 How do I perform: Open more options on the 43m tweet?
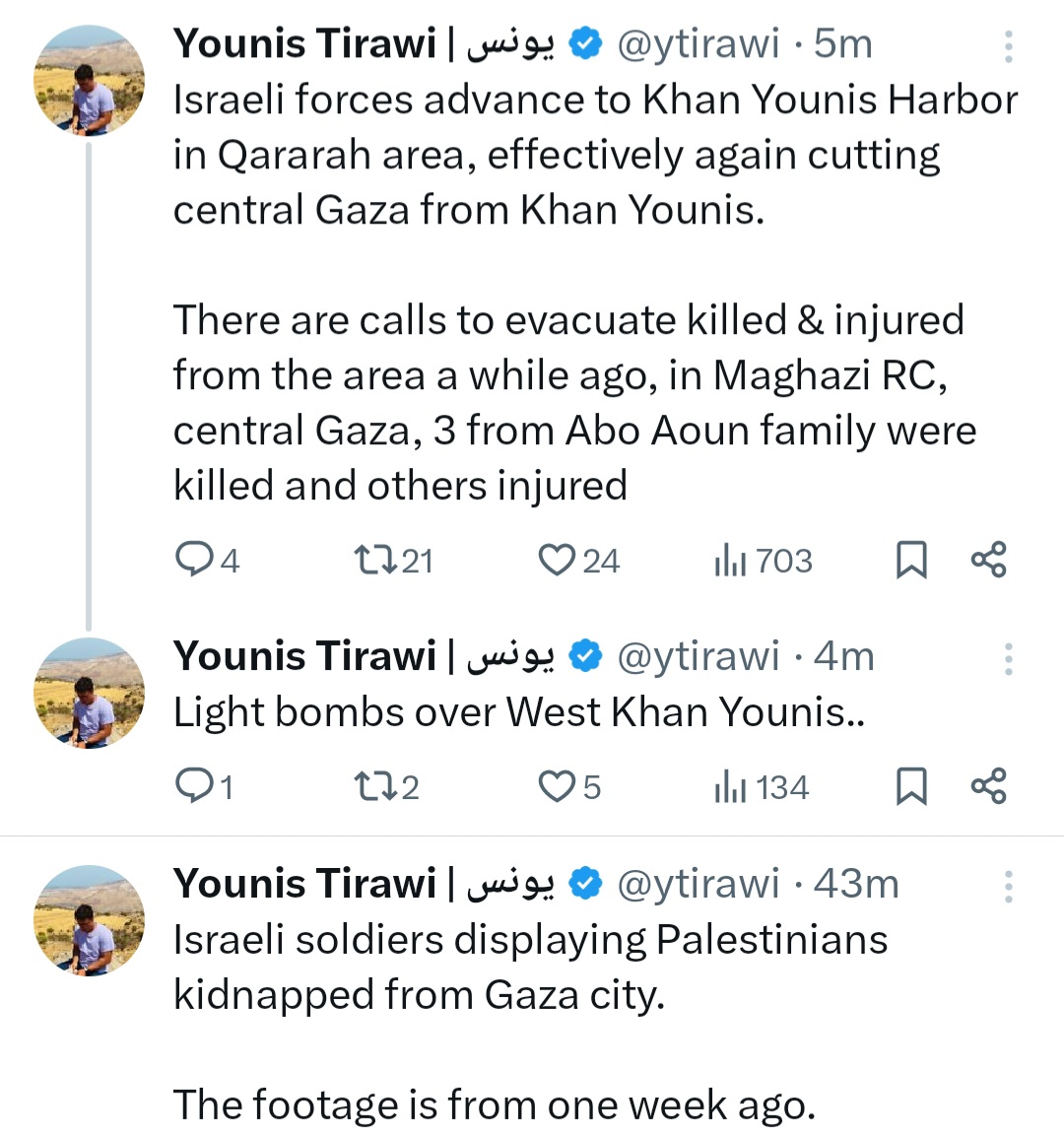click(1008, 887)
